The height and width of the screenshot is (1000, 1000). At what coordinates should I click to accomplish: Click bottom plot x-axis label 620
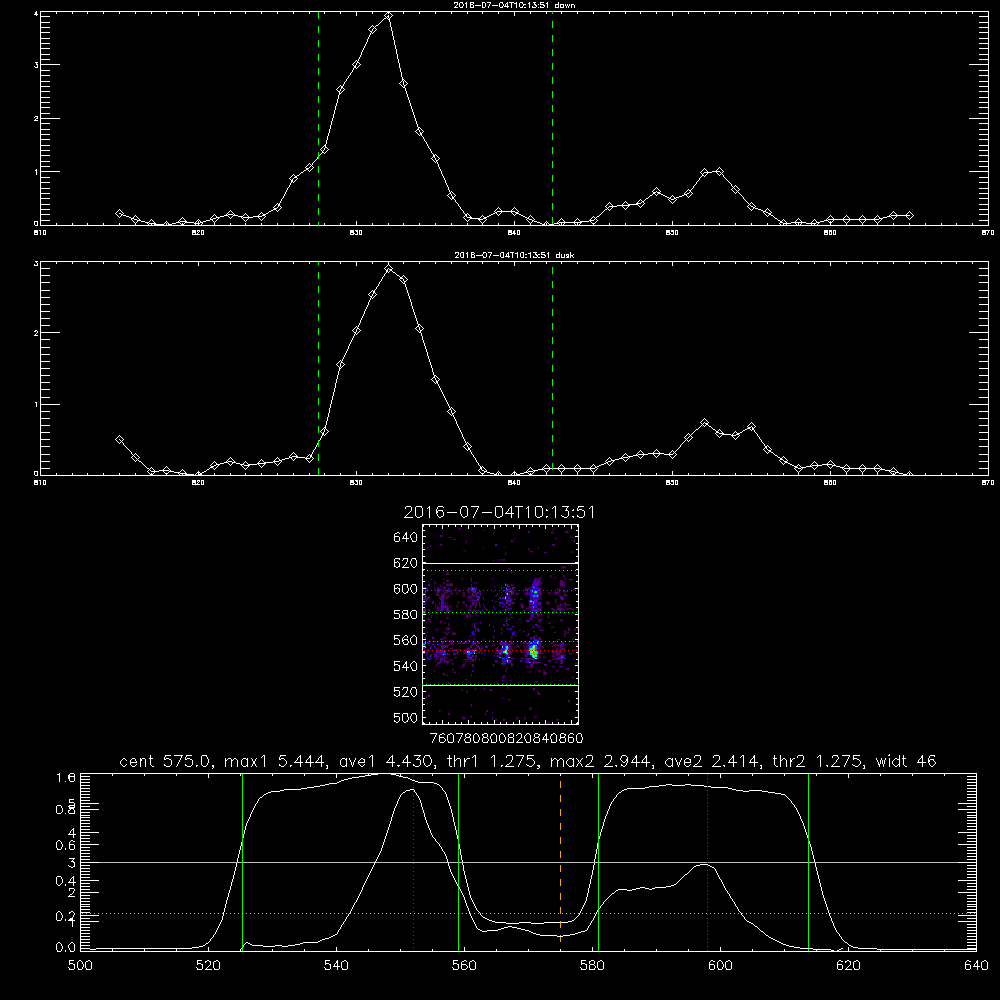click(x=848, y=966)
